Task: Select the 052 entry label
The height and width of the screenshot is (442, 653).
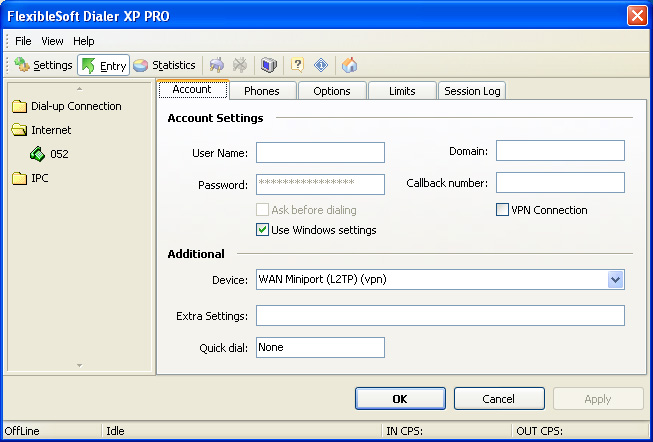Action: [59, 154]
